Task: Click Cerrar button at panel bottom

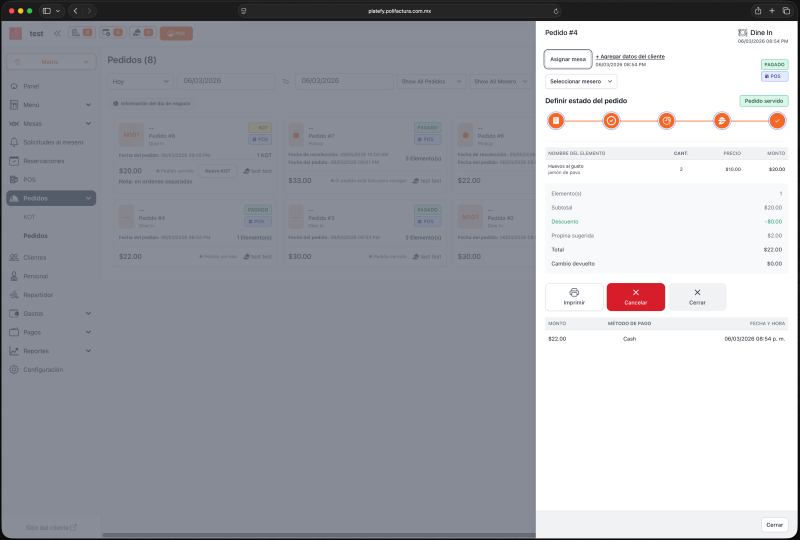Action: 774,525
